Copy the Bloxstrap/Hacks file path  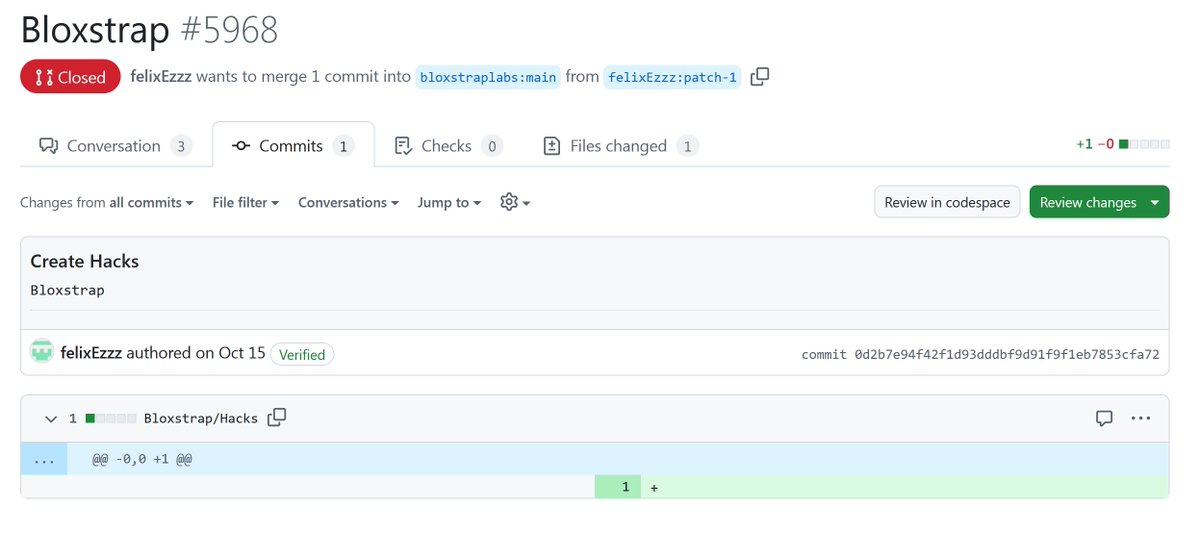tap(277, 417)
